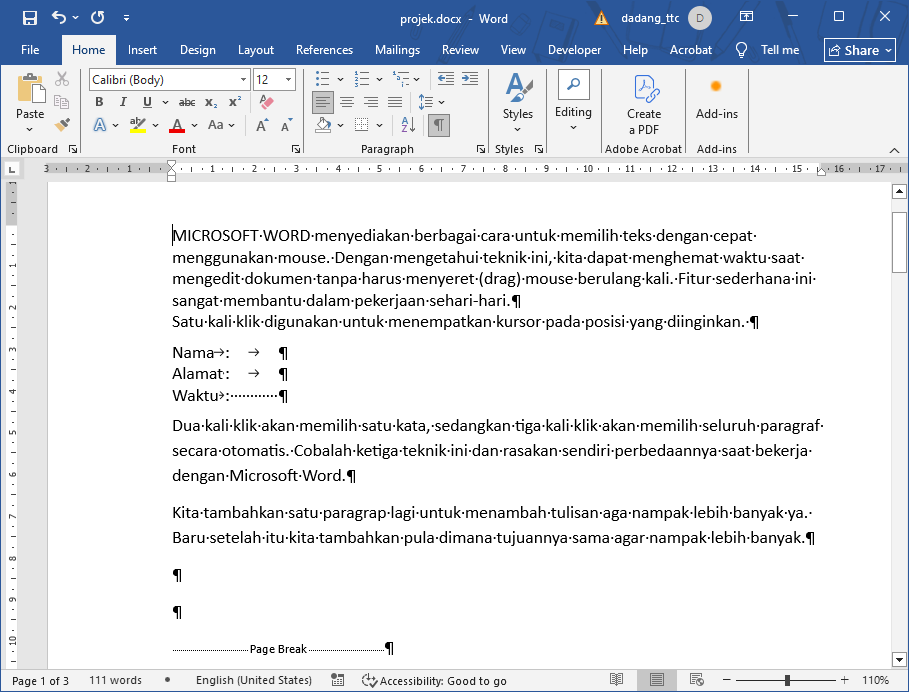
Task: Switch to Read Mode view
Action: (617, 680)
